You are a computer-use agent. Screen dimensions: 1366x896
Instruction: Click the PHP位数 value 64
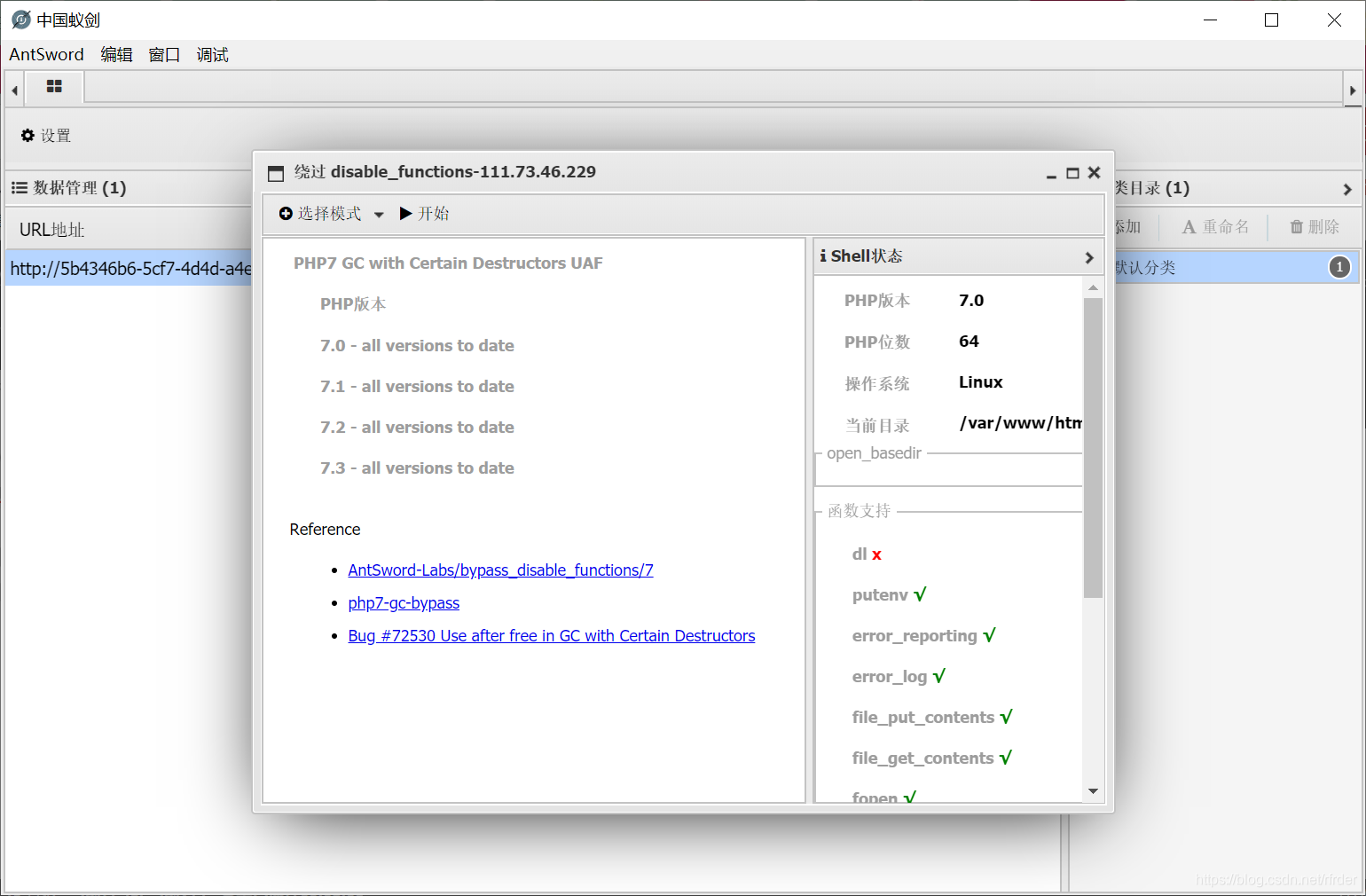[x=969, y=342]
